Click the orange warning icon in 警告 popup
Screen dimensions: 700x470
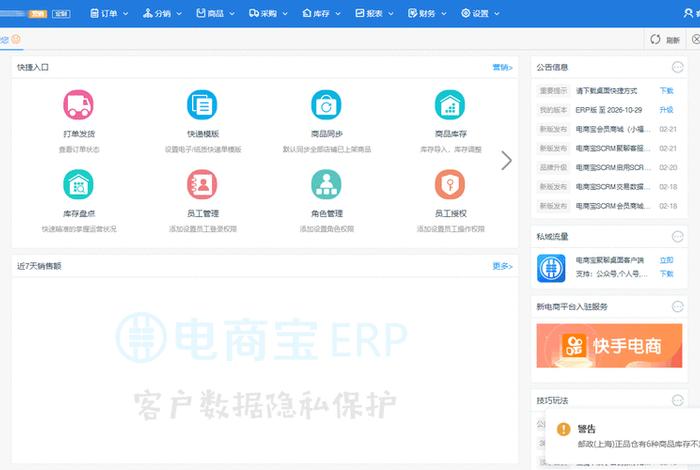(x=563, y=429)
